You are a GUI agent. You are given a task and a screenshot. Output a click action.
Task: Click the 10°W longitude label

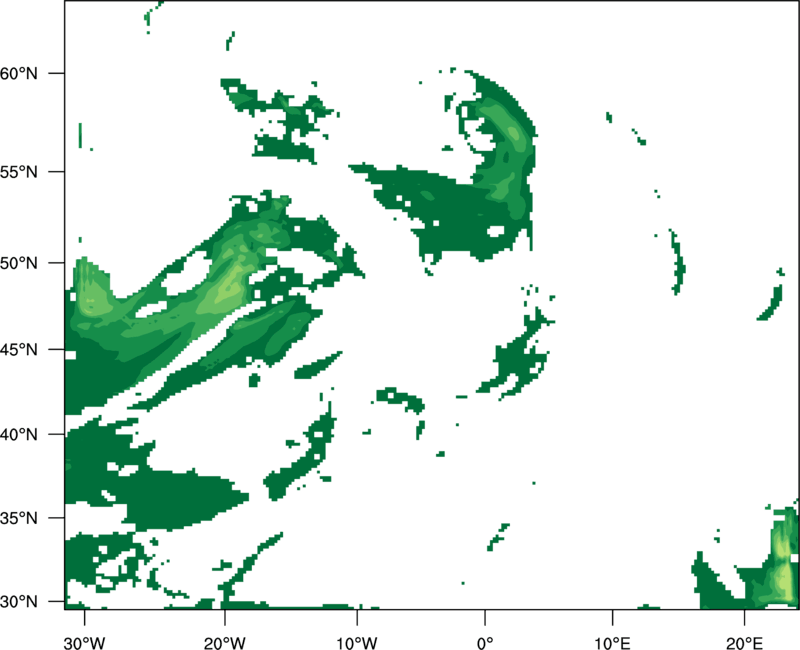[357, 643]
